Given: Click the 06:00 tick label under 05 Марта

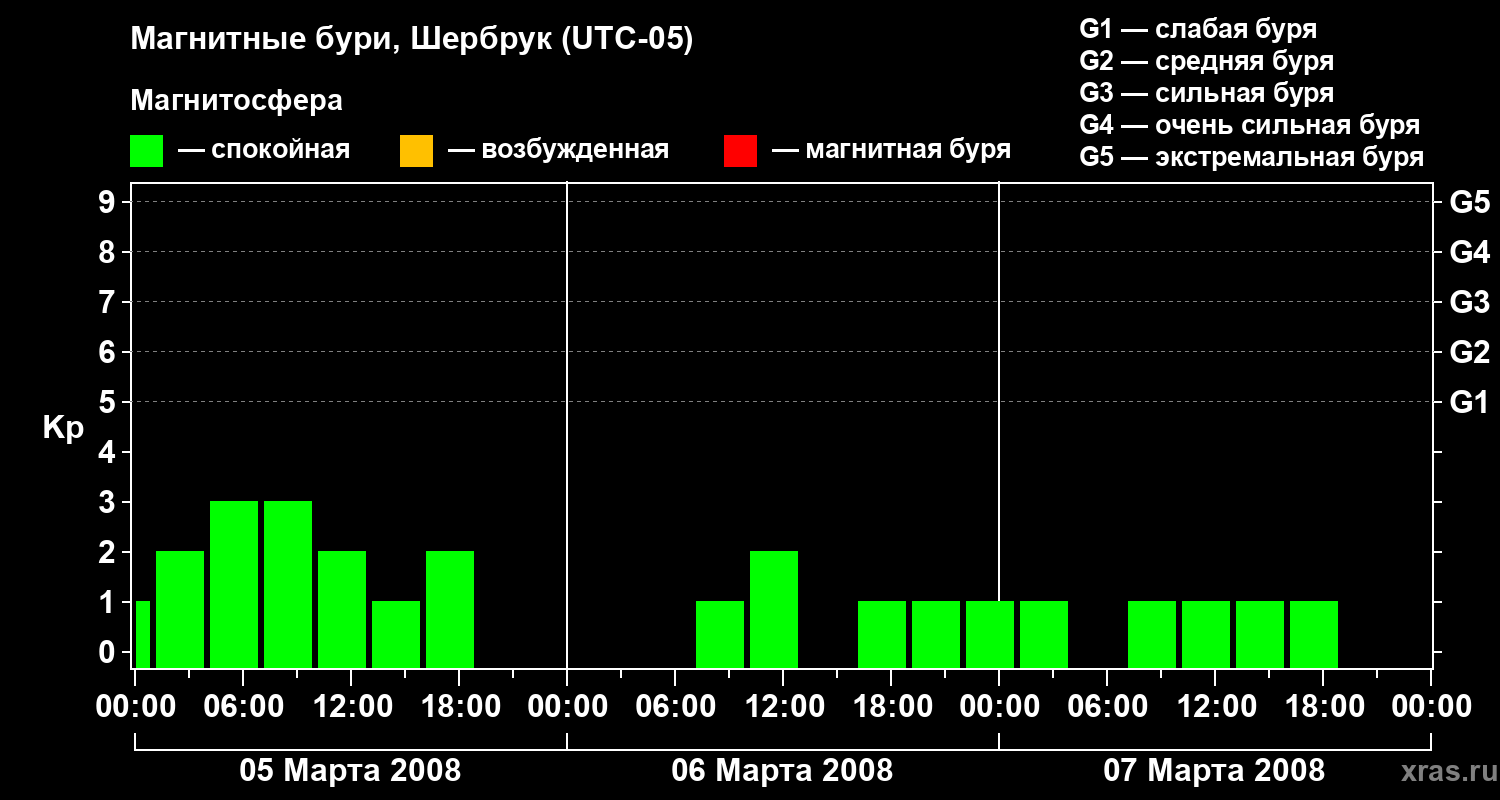Looking at the screenshot, I should pyautogui.click(x=242, y=706).
